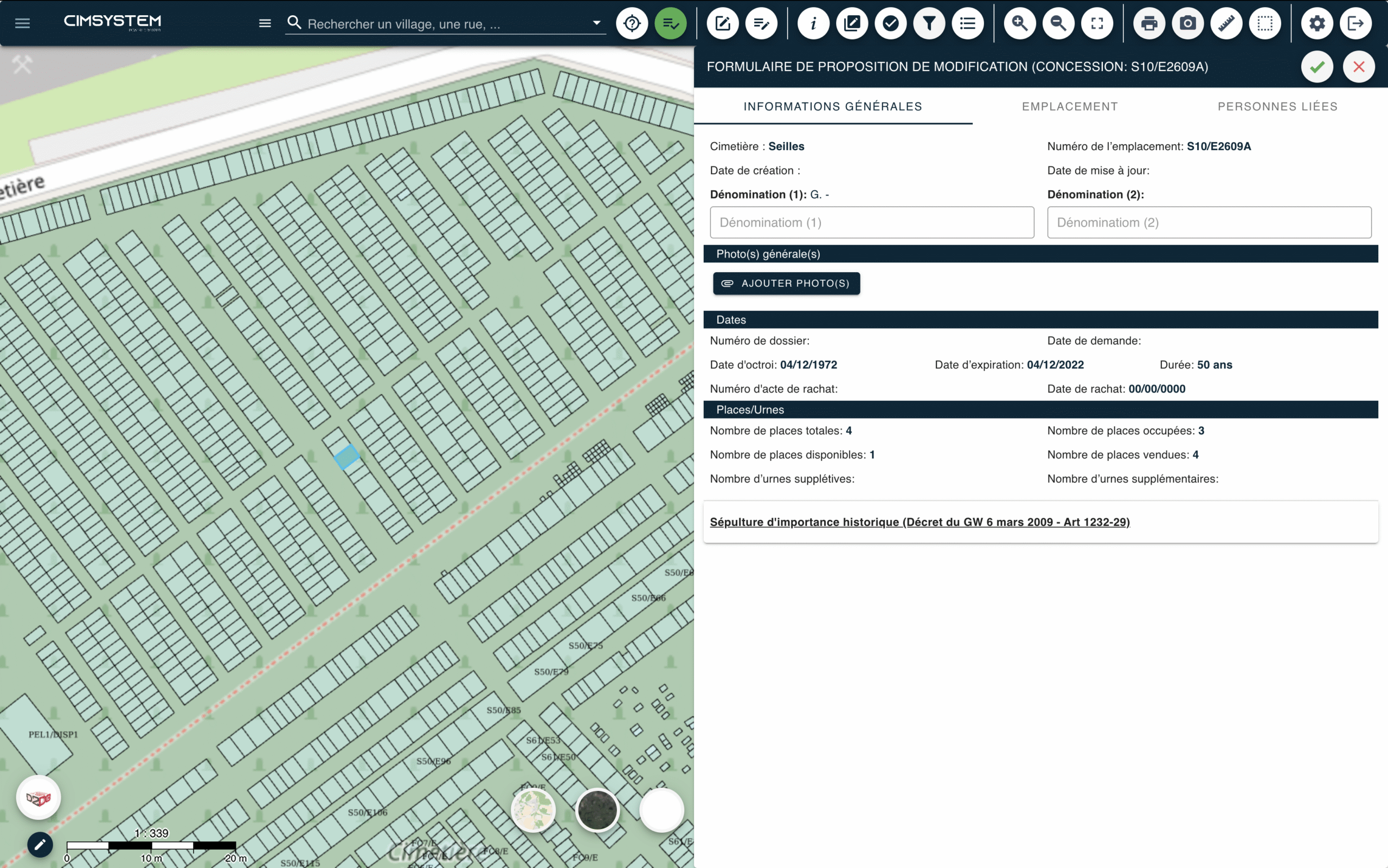The height and width of the screenshot is (868, 1388).
Task: Click the geolocation target icon
Action: pyautogui.click(x=632, y=23)
